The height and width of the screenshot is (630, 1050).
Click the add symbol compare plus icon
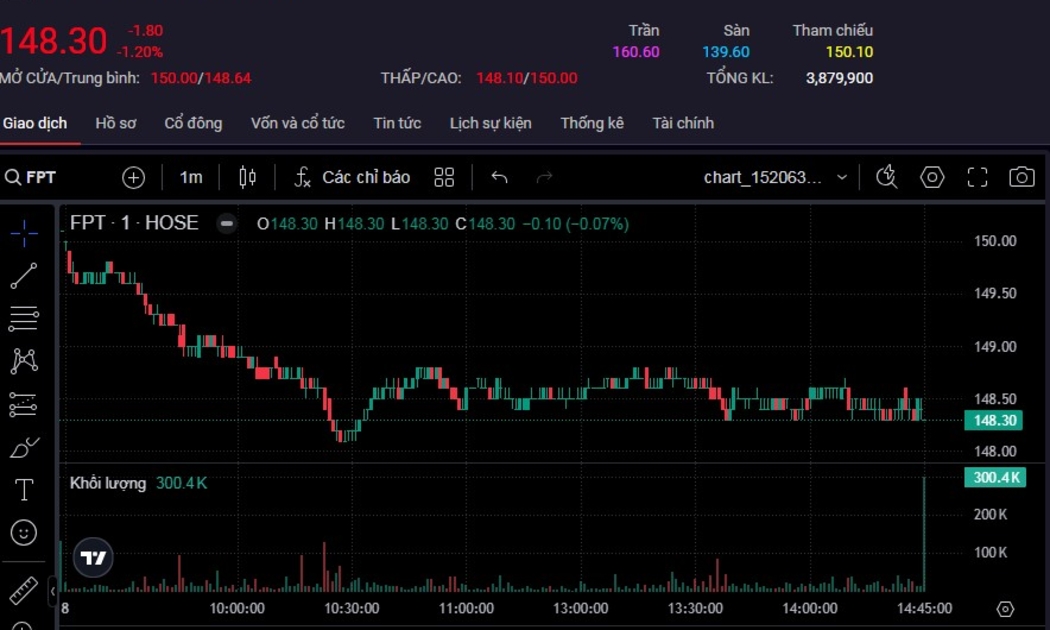(x=133, y=177)
